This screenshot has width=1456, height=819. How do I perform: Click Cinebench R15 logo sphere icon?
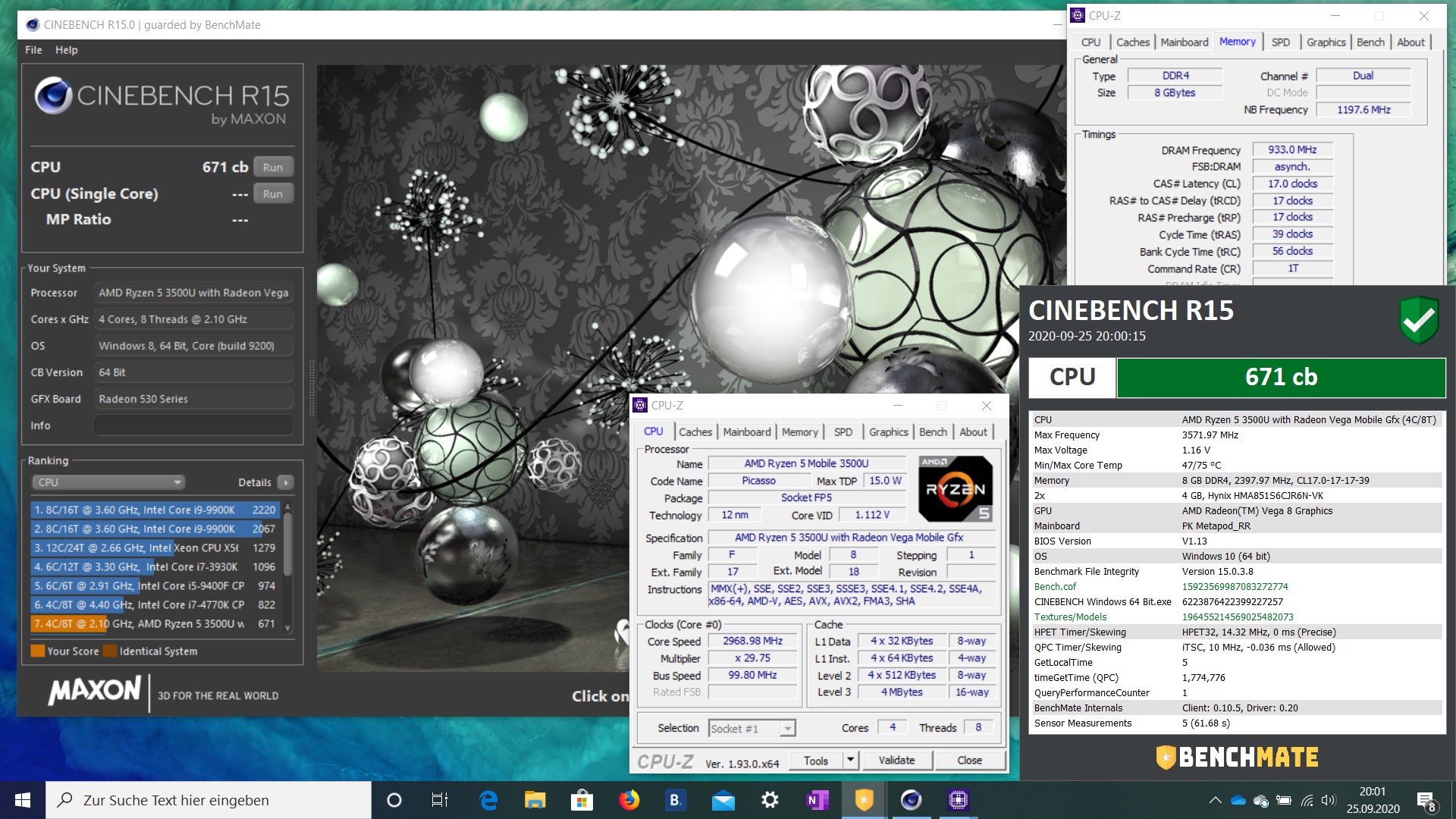53,96
